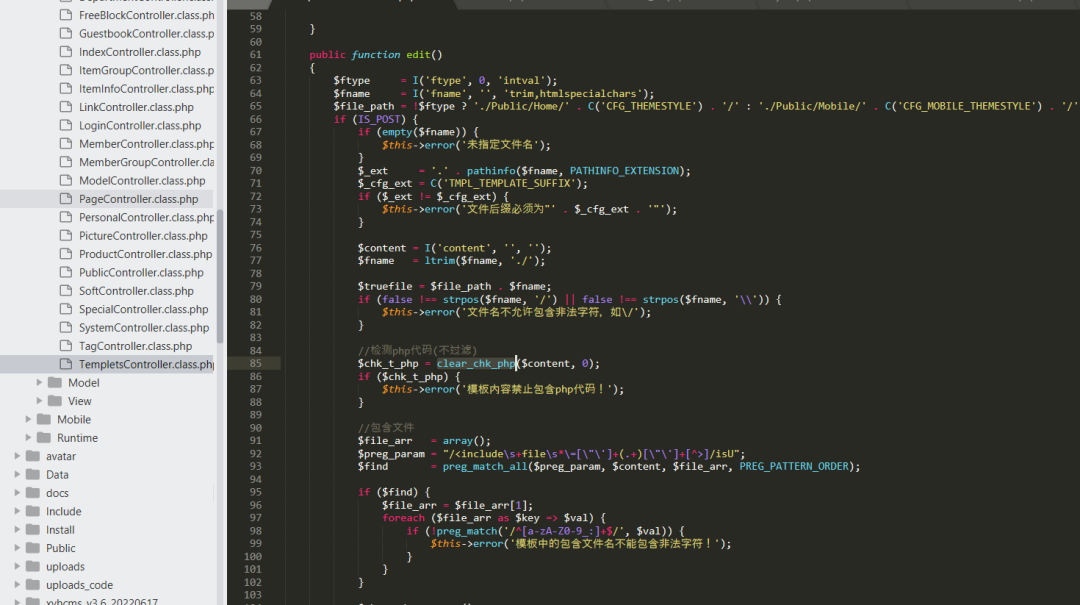Click folder icon of Mobile

click(44, 419)
